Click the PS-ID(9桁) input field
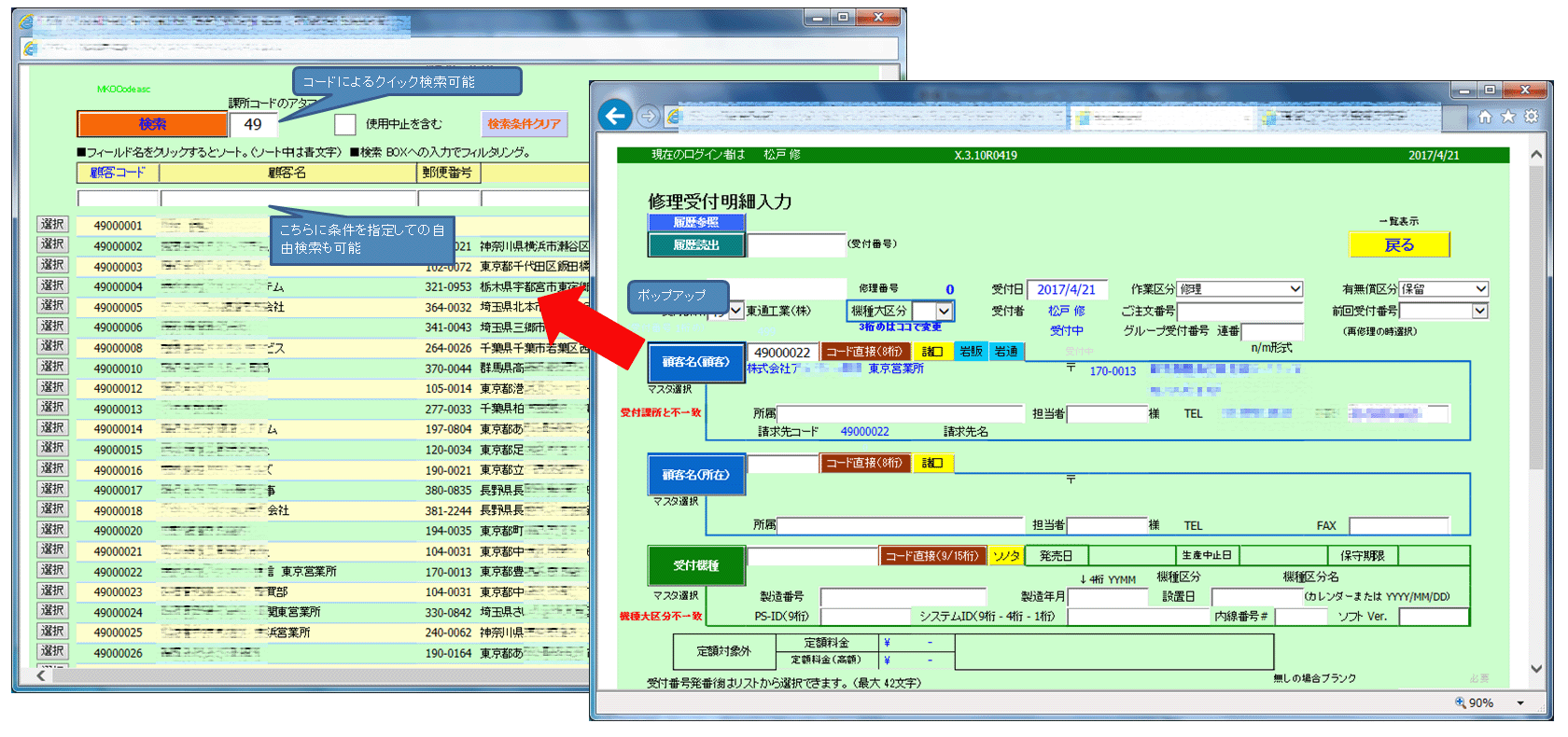 (864, 617)
